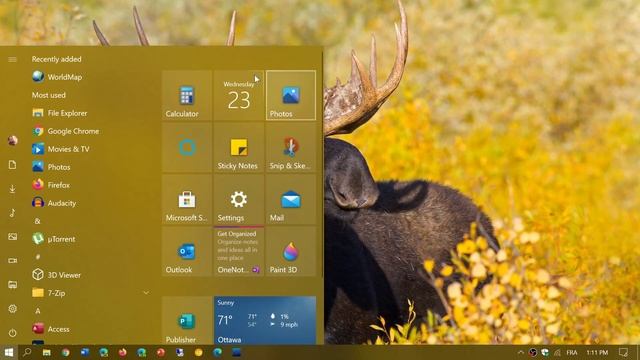The image size is (640, 360).
Task: Open the Settings gear in Start rail
Action: [12, 309]
